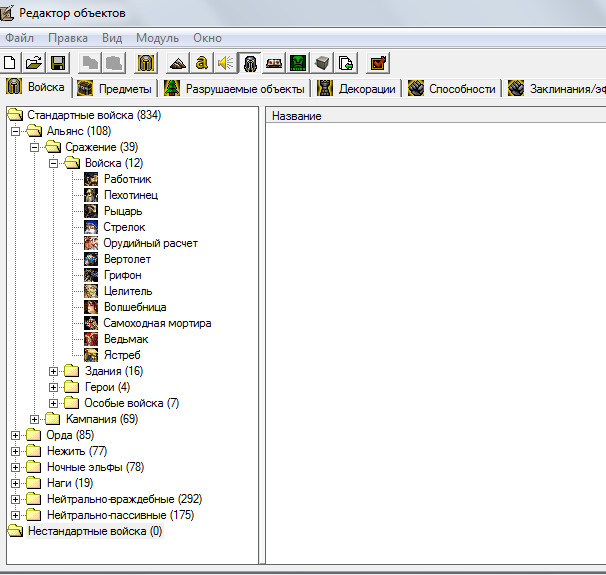This screenshot has height=575, width=606.
Task: Click the Название column header
Action: [436, 116]
